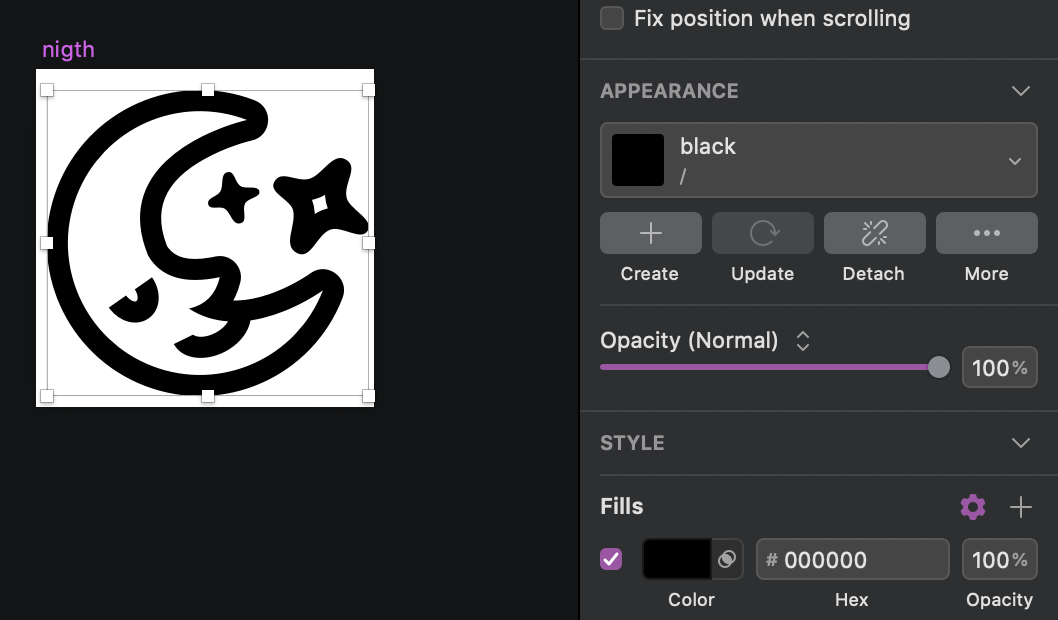
Task: Add a new fill with the plus icon
Action: [x=1021, y=507]
